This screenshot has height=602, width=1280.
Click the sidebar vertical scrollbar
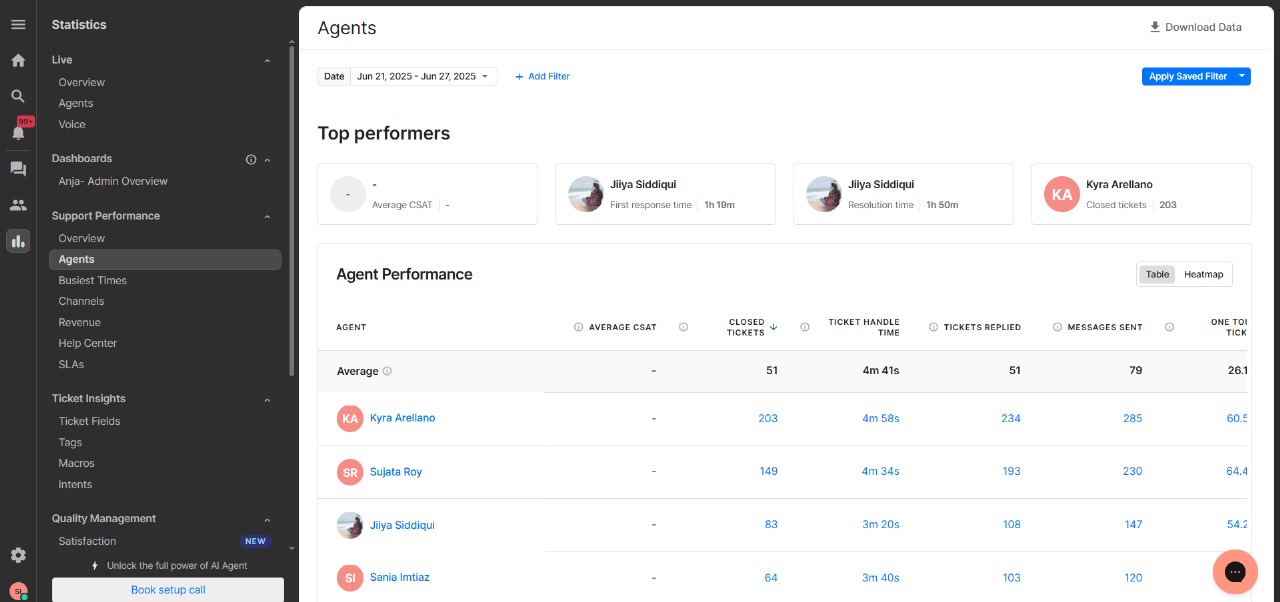[x=292, y=210]
